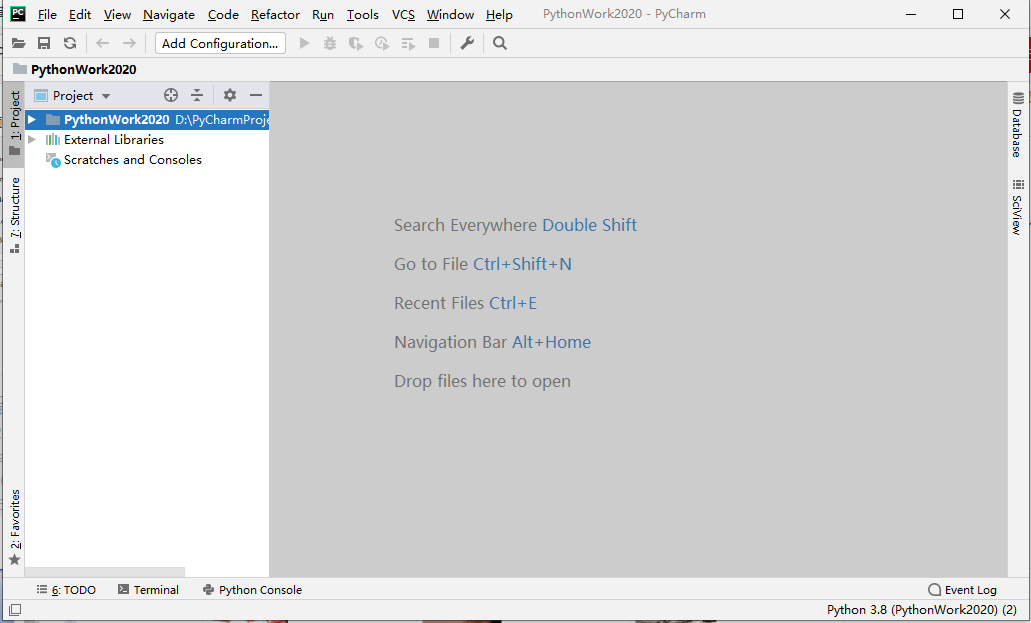The height and width of the screenshot is (623, 1031).
Task: Click the Ctrl+Shift+N shortcut text
Action: tap(522, 264)
